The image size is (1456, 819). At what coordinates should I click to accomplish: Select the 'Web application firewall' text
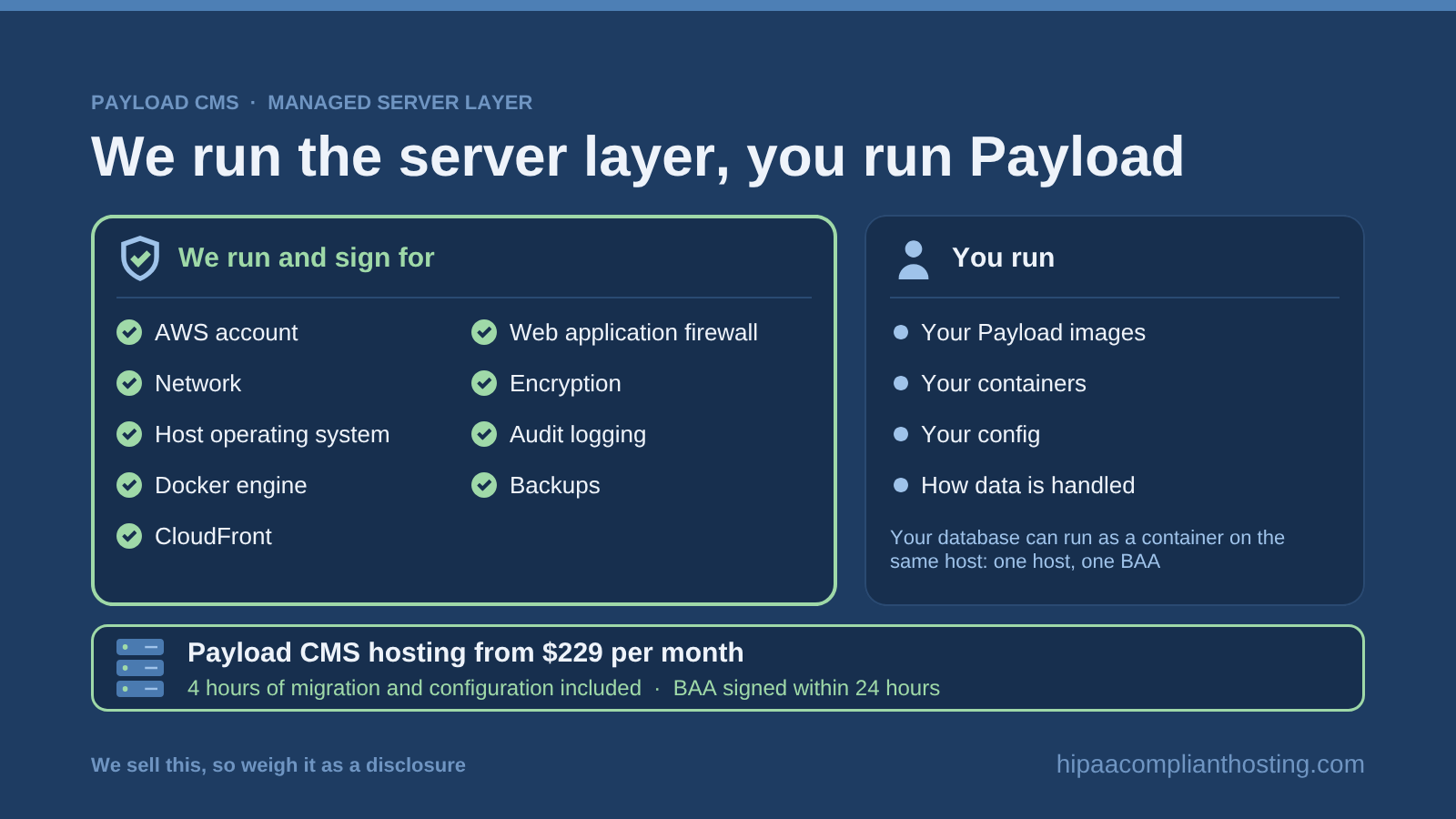pyautogui.click(x=633, y=333)
